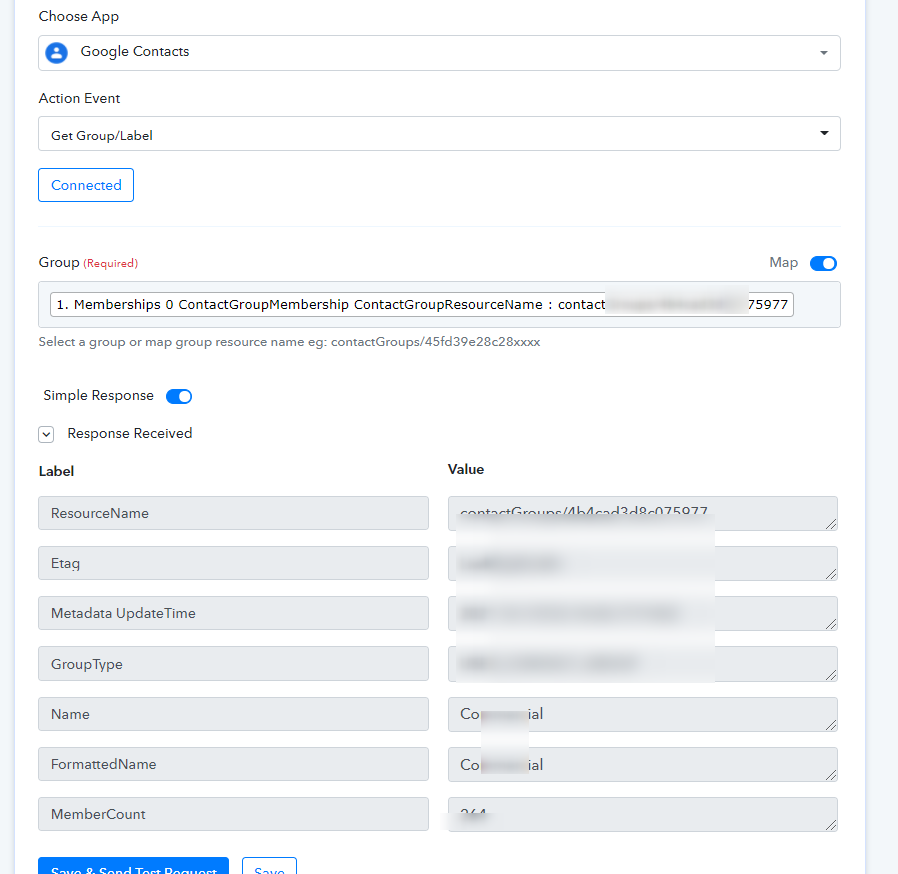The width and height of the screenshot is (898, 874).
Task: Select the Metadata UpdateTime label field
Action: [x=233, y=613]
